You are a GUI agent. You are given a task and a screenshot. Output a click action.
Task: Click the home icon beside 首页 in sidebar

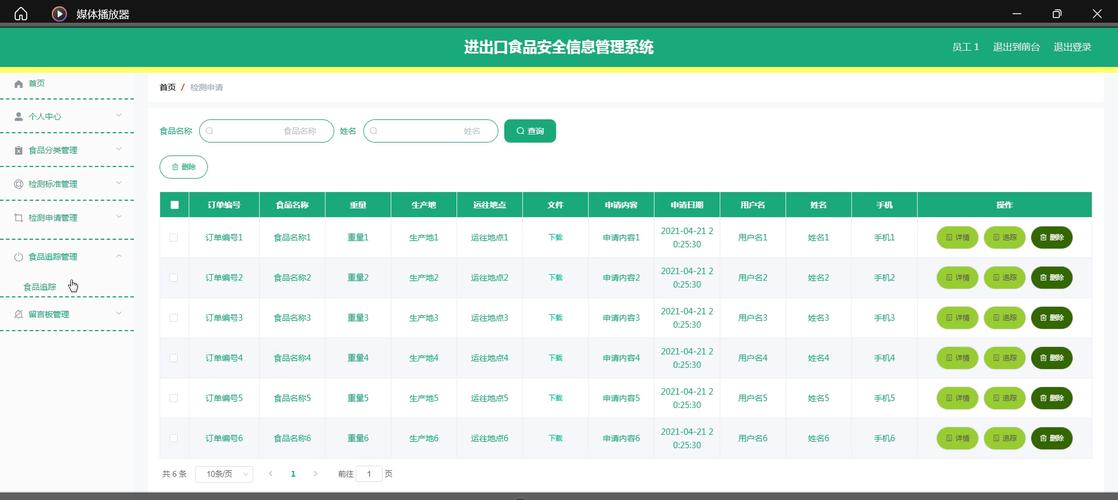(x=18, y=84)
